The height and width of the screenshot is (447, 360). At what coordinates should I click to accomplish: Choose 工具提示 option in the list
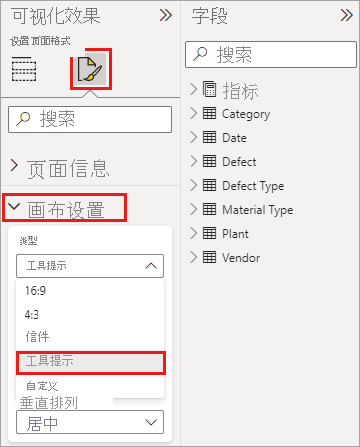pos(90,362)
